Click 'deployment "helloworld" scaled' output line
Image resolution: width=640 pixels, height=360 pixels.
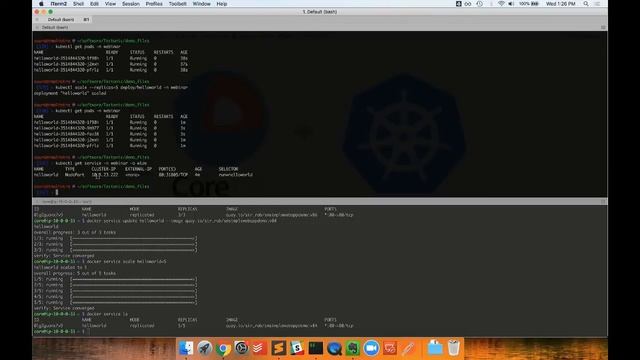pos(70,93)
